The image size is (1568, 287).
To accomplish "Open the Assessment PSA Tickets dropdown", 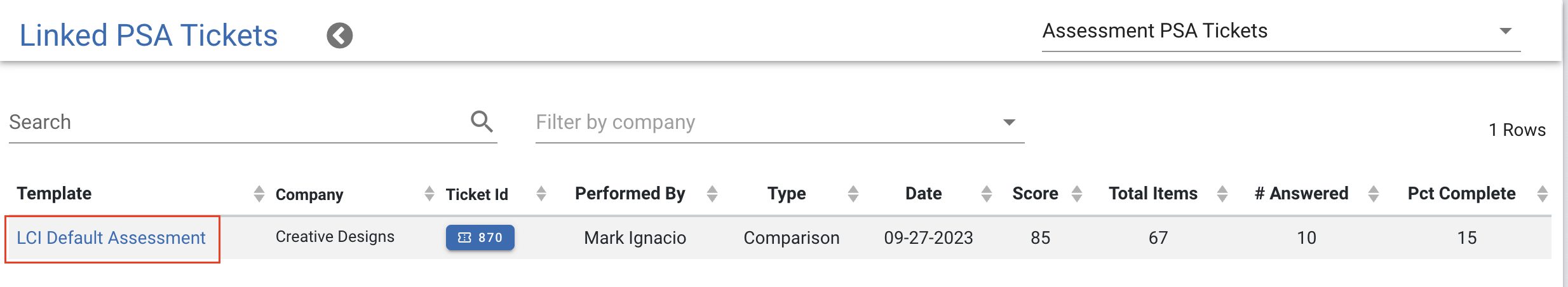I will click(x=1281, y=32).
